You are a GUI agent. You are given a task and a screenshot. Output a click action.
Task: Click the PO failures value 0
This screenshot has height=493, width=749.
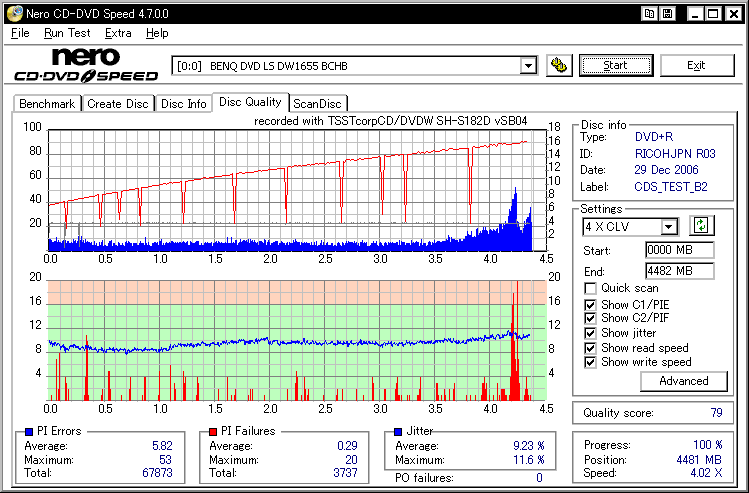tap(539, 478)
